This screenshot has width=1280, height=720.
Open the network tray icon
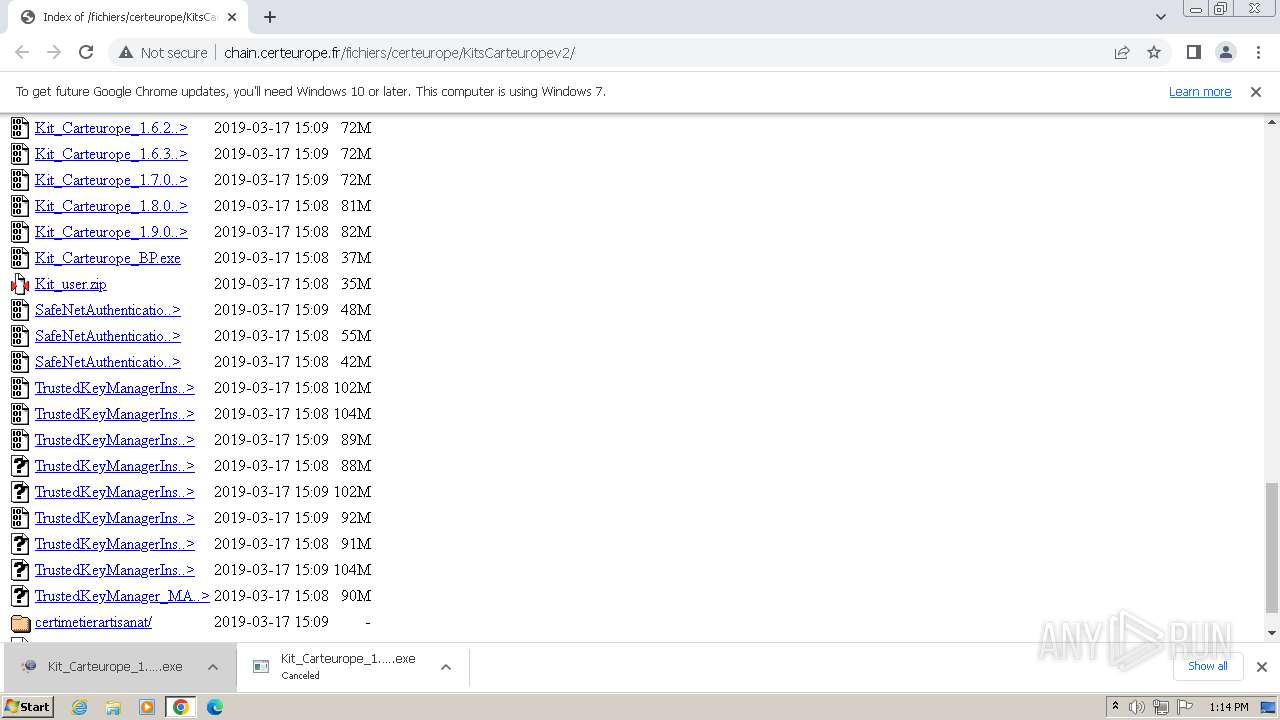coord(1161,707)
